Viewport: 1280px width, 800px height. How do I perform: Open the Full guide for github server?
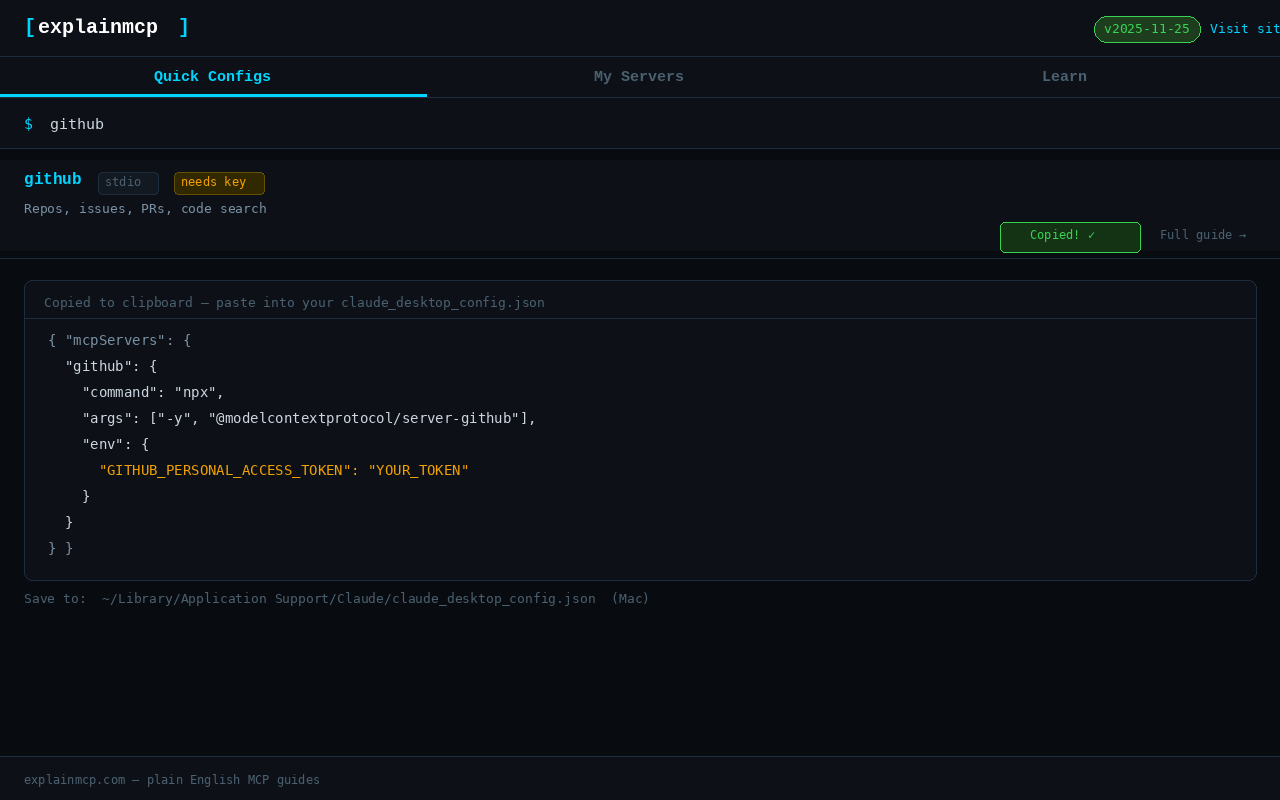pyautogui.click(x=1203, y=234)
